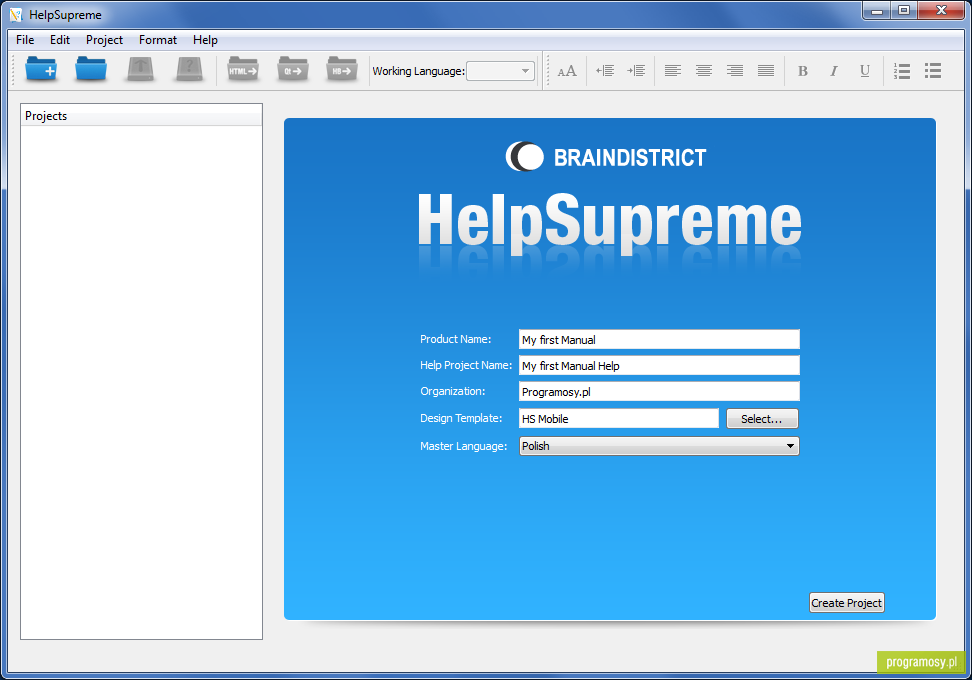Toggle bold formatting
This screenshot has width=972, height=680.
803,71
